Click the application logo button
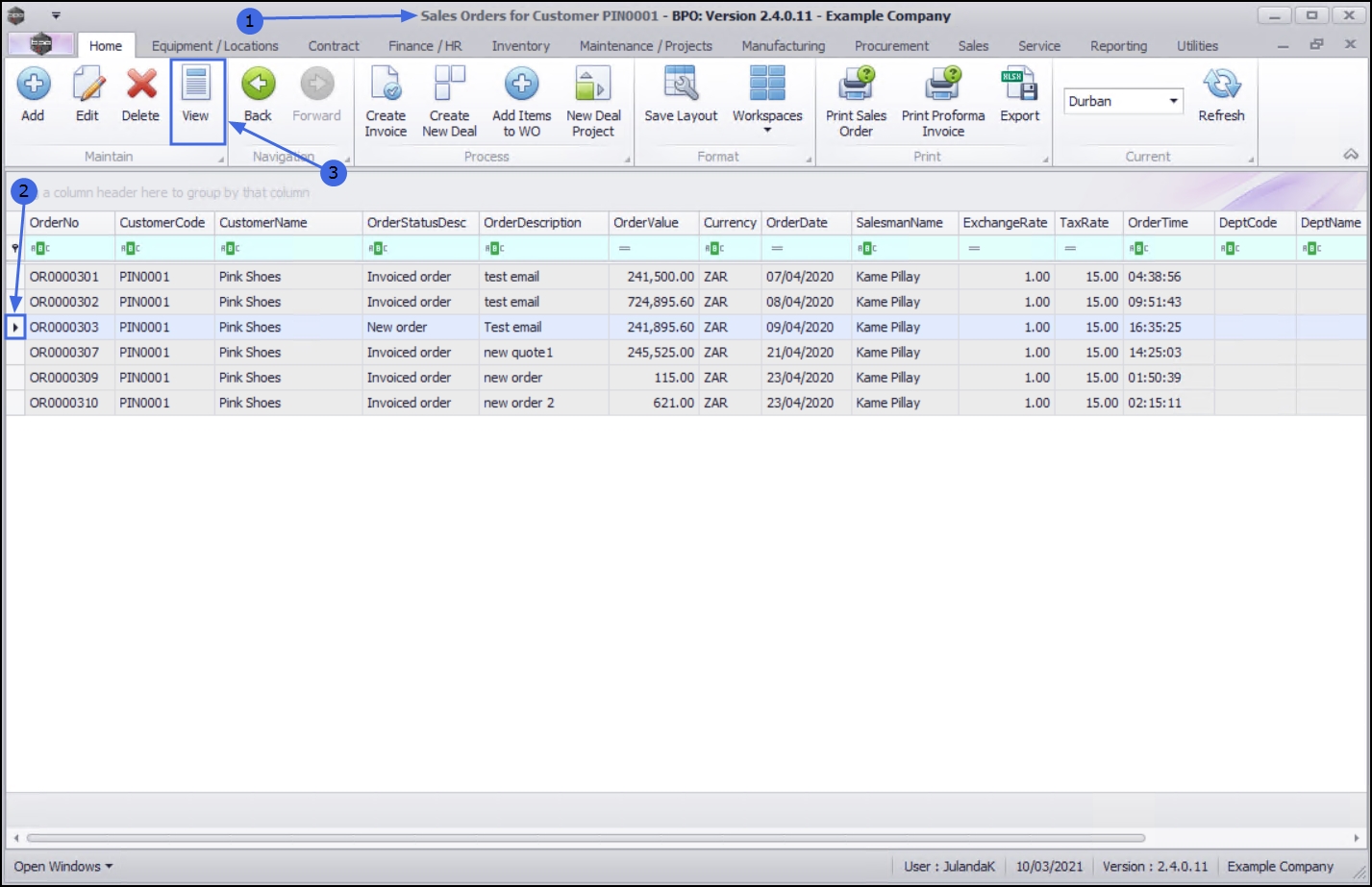The width and height of the screenshot is (1372, 887). click(40, 44)
